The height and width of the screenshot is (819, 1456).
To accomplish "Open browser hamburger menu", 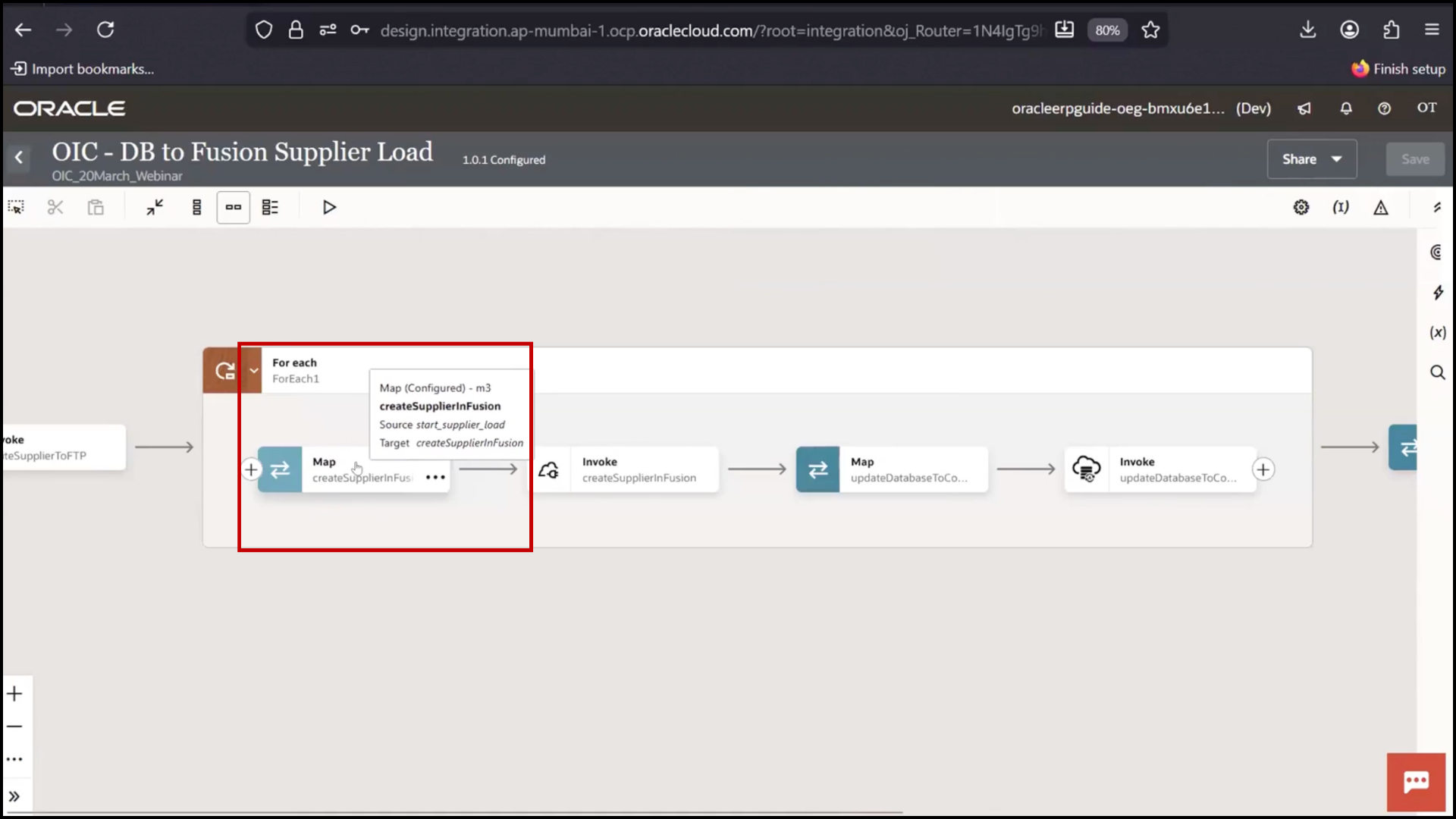I will point(1432,30).
